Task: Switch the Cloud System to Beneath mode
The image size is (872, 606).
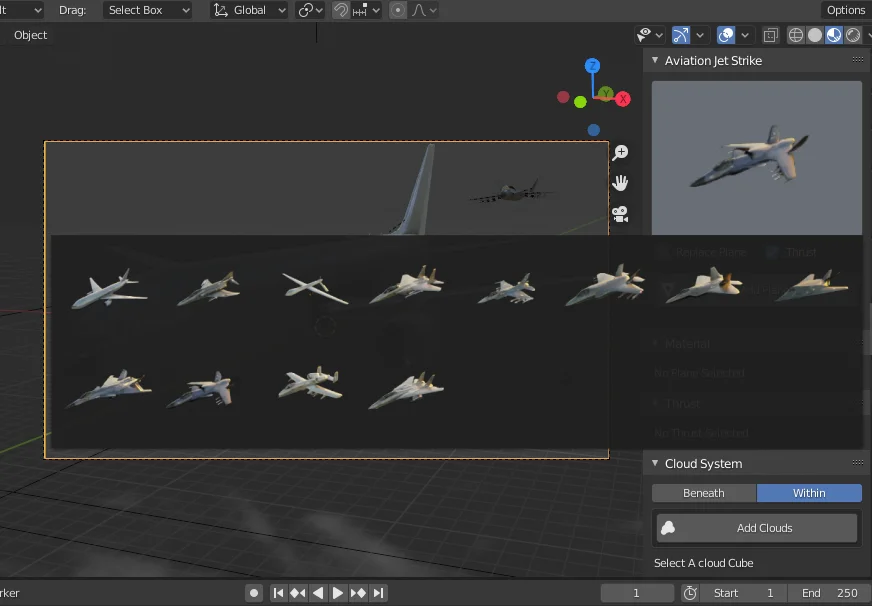Action: [x=703, y=492]
